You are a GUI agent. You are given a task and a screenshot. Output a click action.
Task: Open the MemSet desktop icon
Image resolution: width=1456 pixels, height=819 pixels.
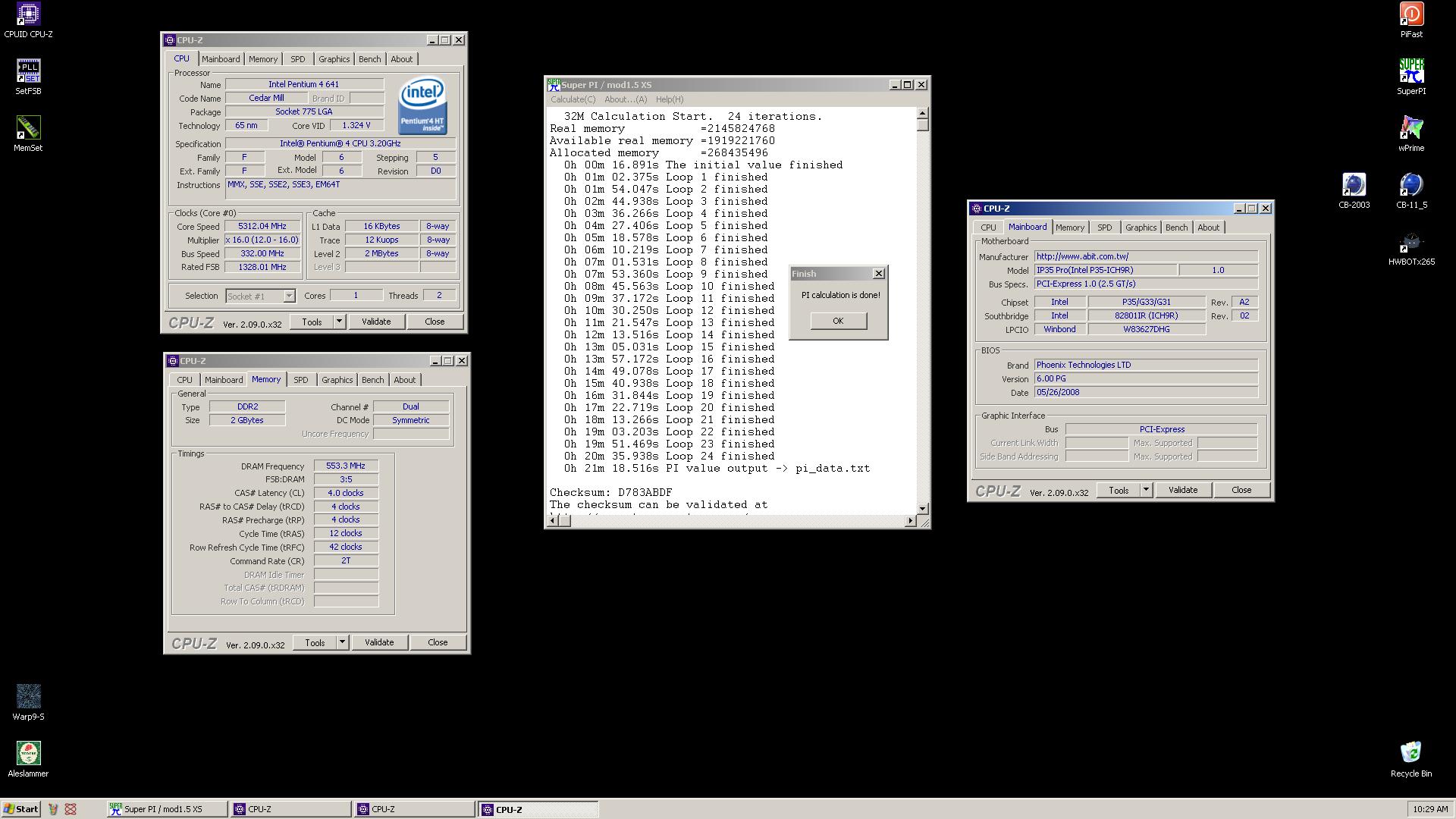(28, 134)
